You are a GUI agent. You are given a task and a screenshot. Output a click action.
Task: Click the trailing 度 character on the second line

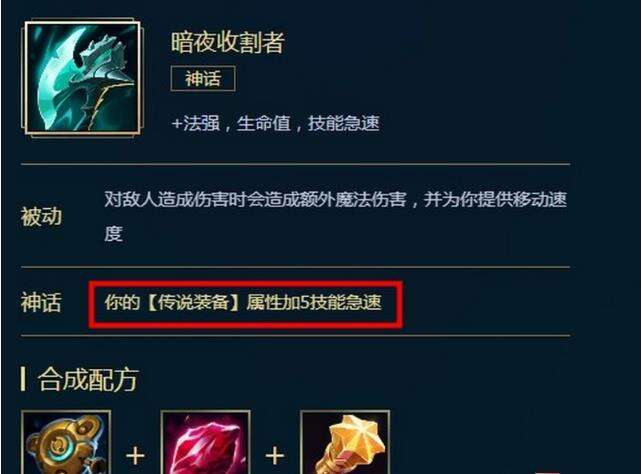pos(113,234)
